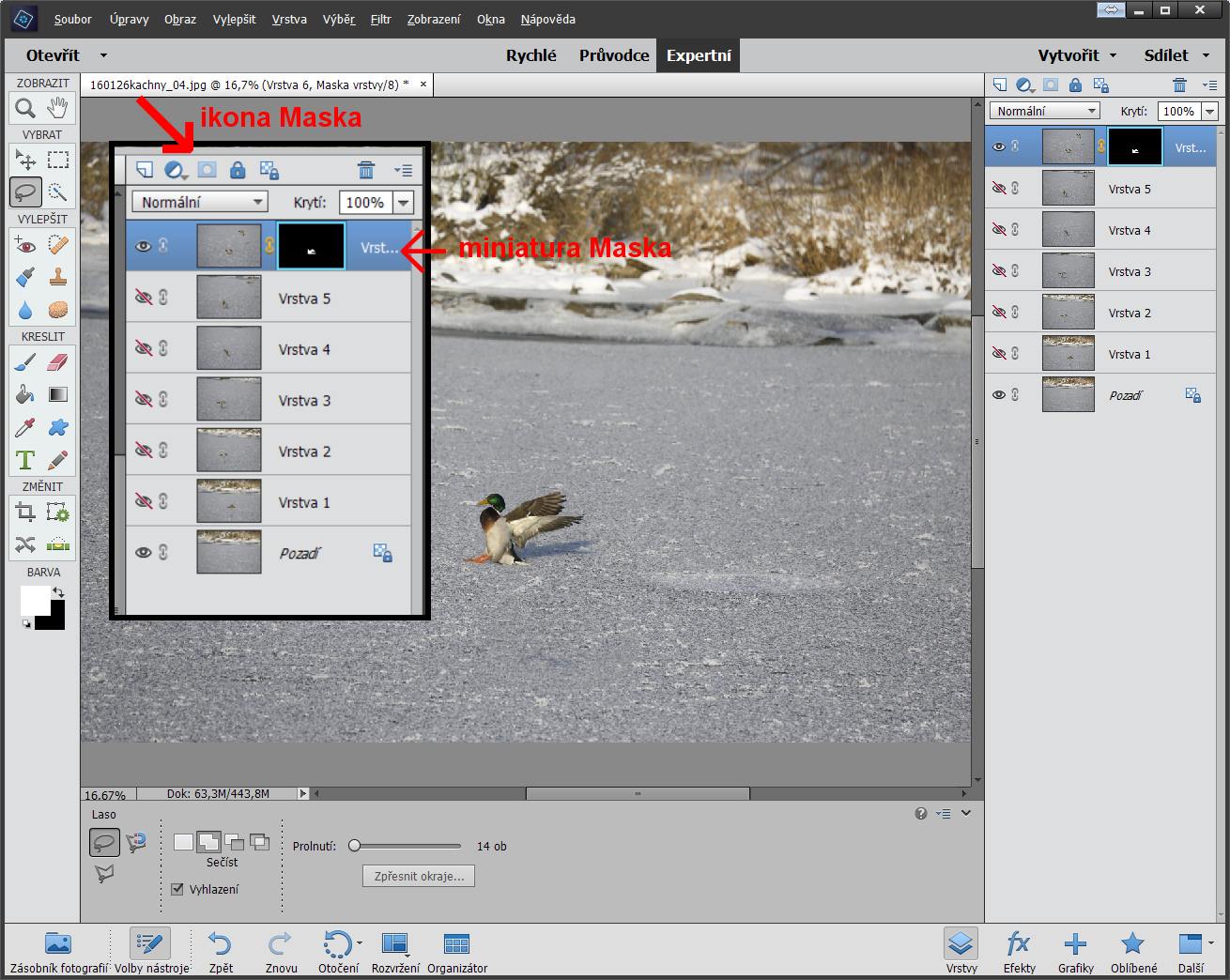Open the Filtr menu
Screen dimensions: 1230x980
(380, 19)
